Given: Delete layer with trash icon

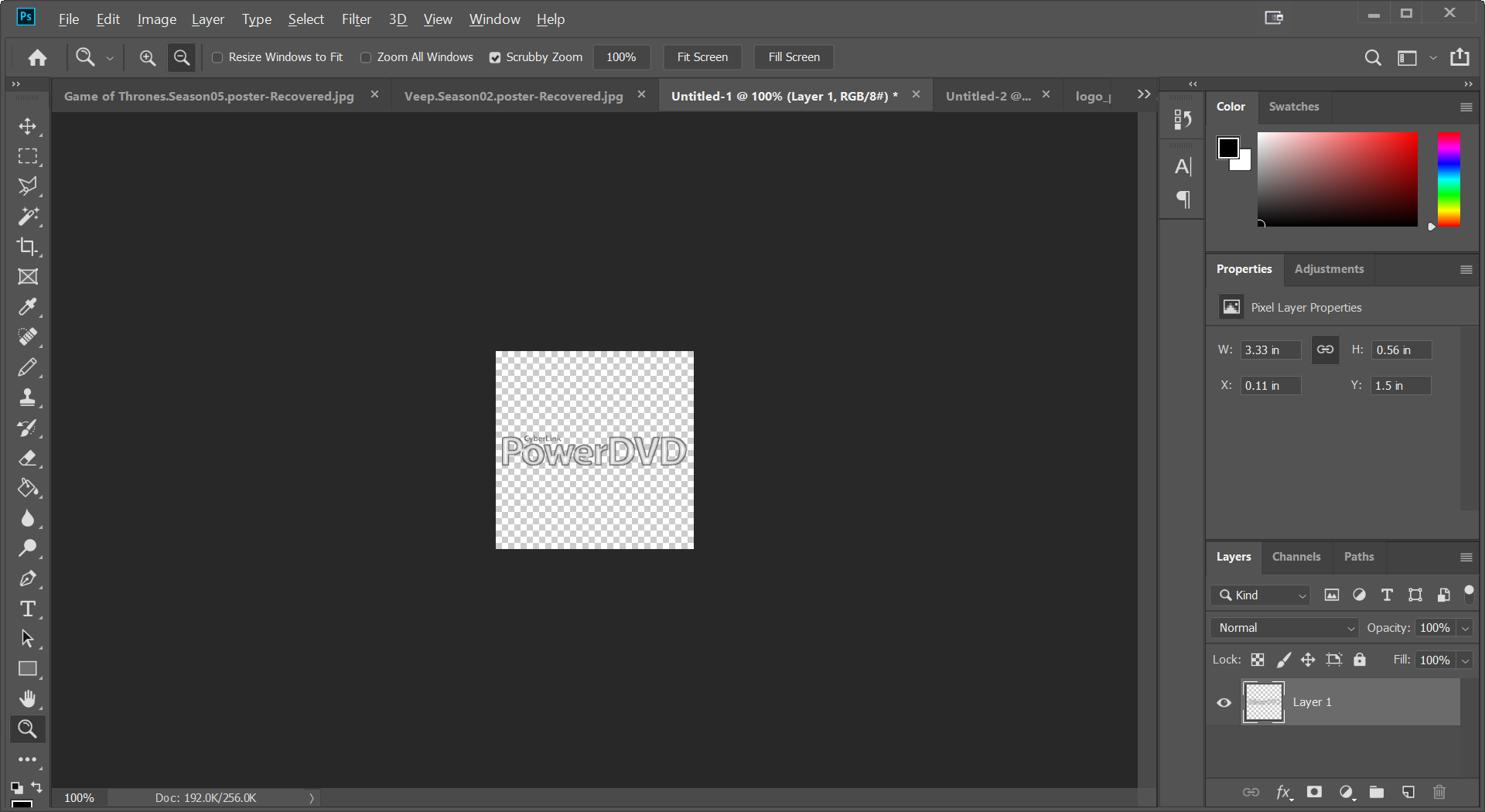Looking at the screenshot, I should point(1439,792).
